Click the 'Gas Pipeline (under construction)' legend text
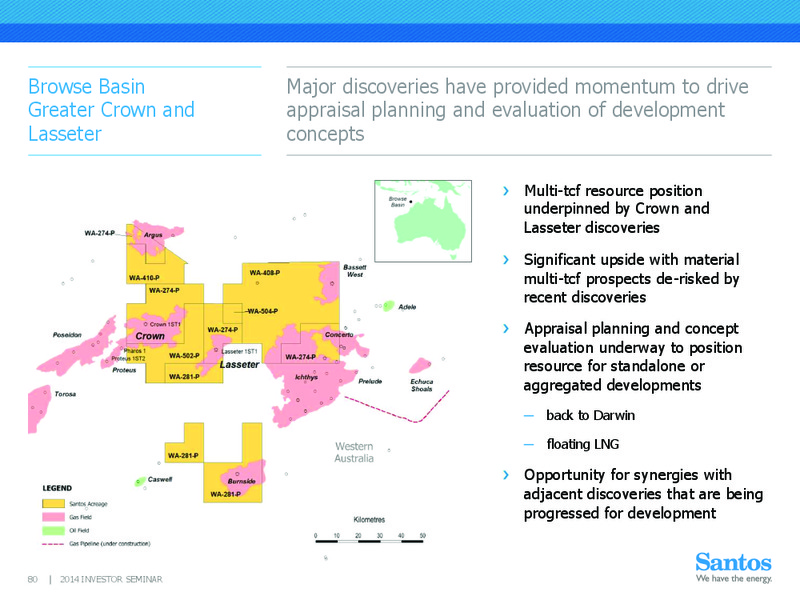This screenshot has width=800, height=600. [x=110, y=544]
